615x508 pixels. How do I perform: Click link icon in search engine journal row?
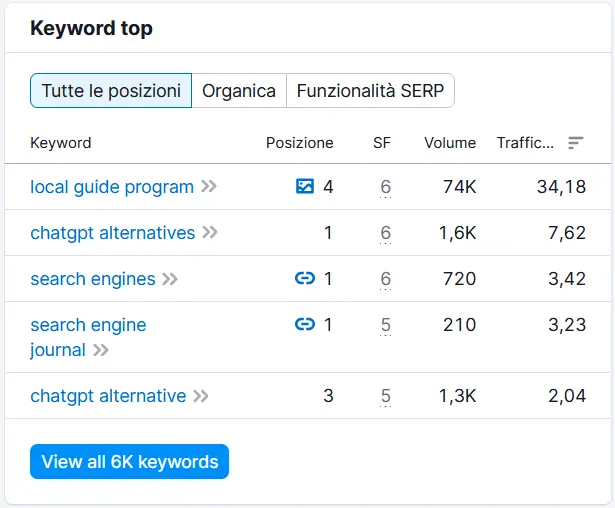tap(305, 325)
